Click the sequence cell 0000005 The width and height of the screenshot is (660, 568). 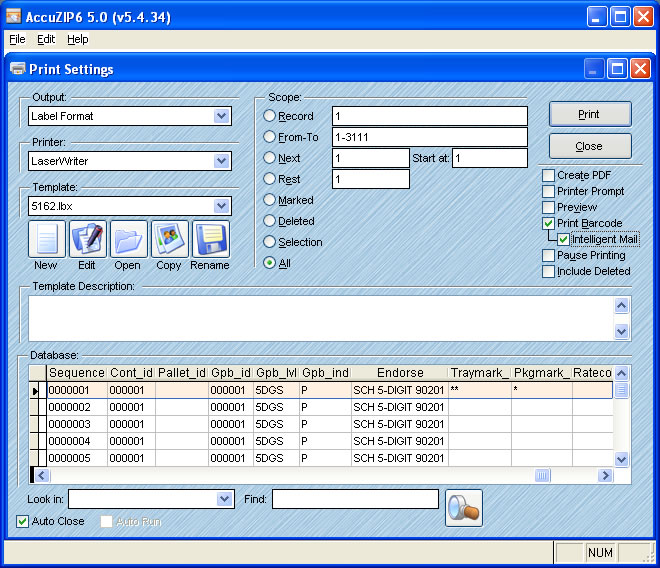pyautogui.click(x=77, y=458)
